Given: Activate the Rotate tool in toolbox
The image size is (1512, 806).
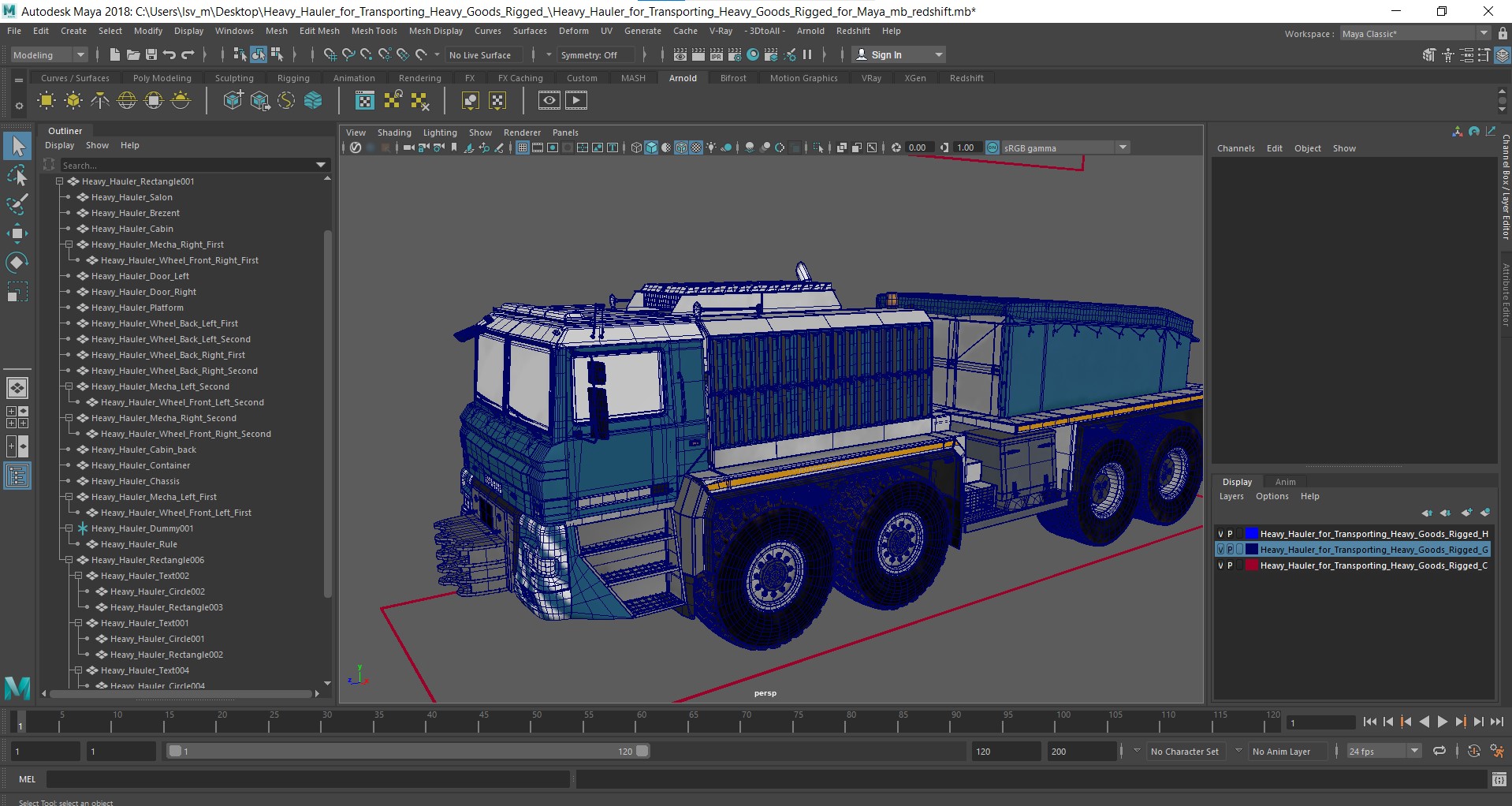Looking at the screenshot, I should [17, 263].
